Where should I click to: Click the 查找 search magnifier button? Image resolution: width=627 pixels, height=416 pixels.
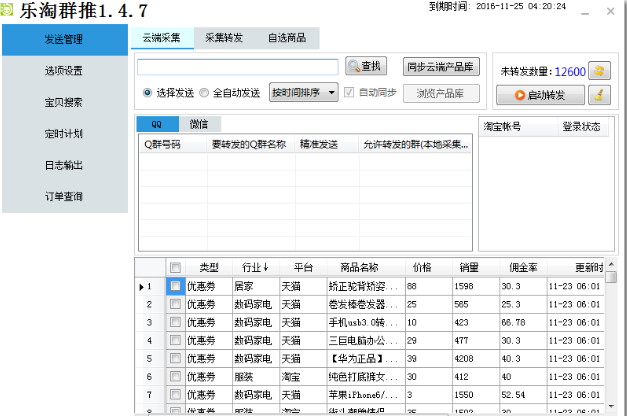pyautogui.click(x=366, y=67)
